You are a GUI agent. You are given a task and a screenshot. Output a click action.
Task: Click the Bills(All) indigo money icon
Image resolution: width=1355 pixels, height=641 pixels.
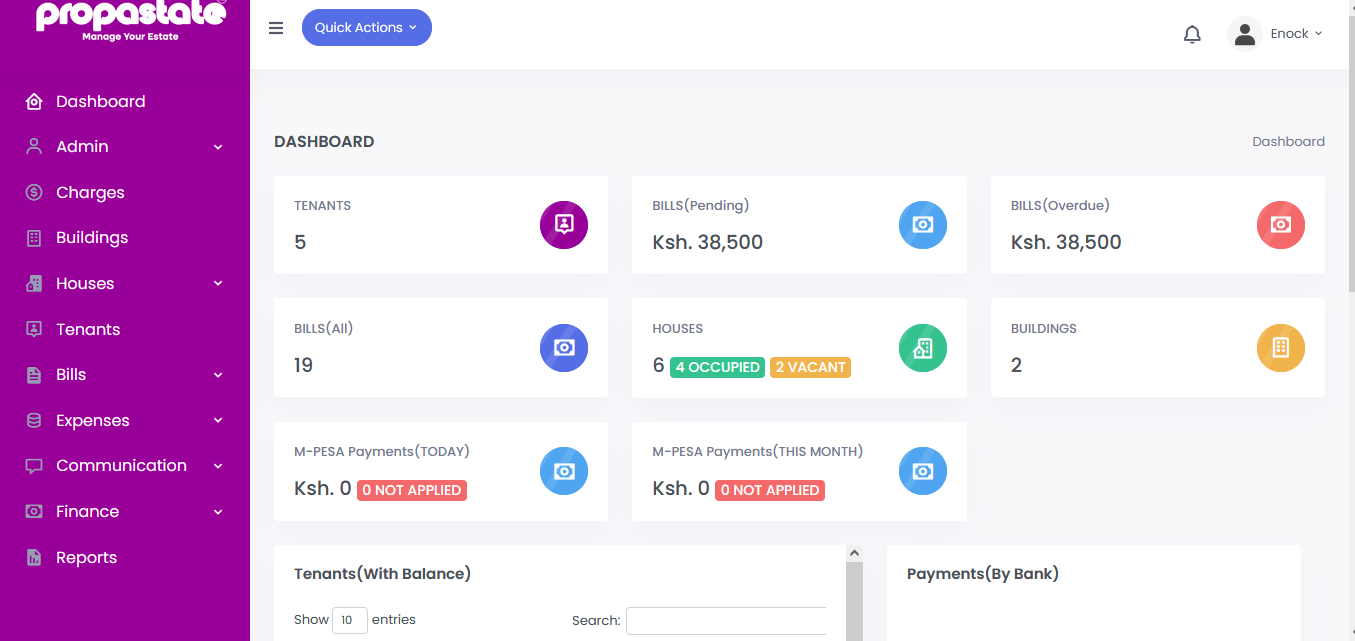click(564, 347)
